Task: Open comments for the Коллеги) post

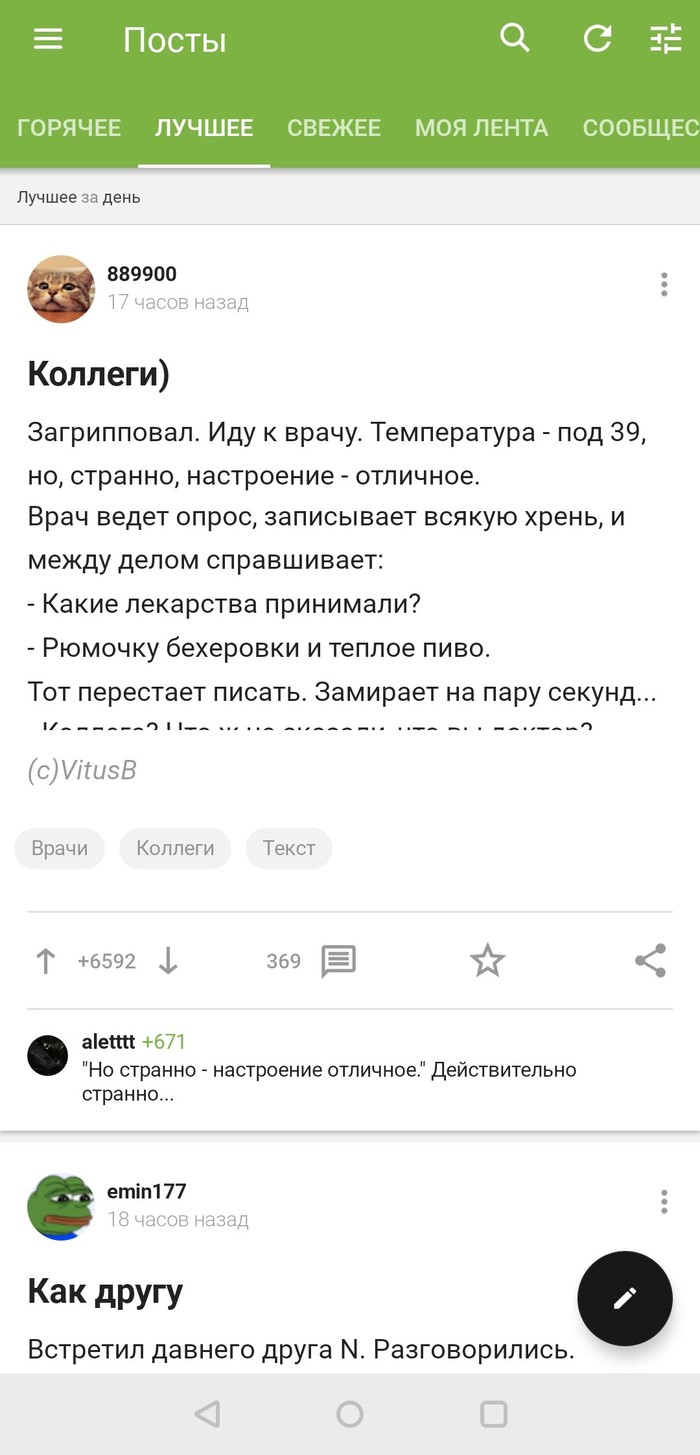Action: coord(338,961)
